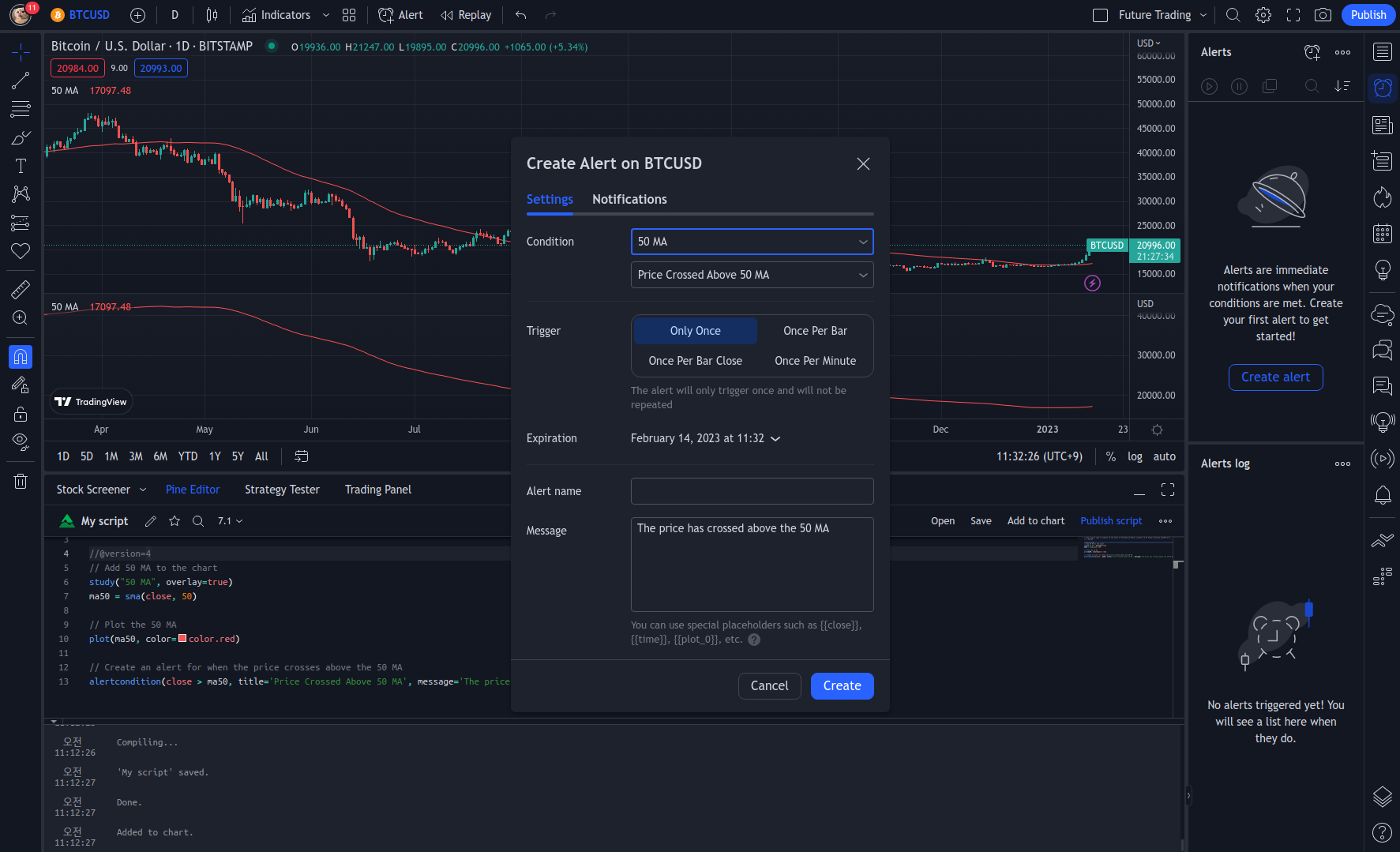The image size is (1400, 852).
Task: Click the Create button
Action: coord(842,686)
